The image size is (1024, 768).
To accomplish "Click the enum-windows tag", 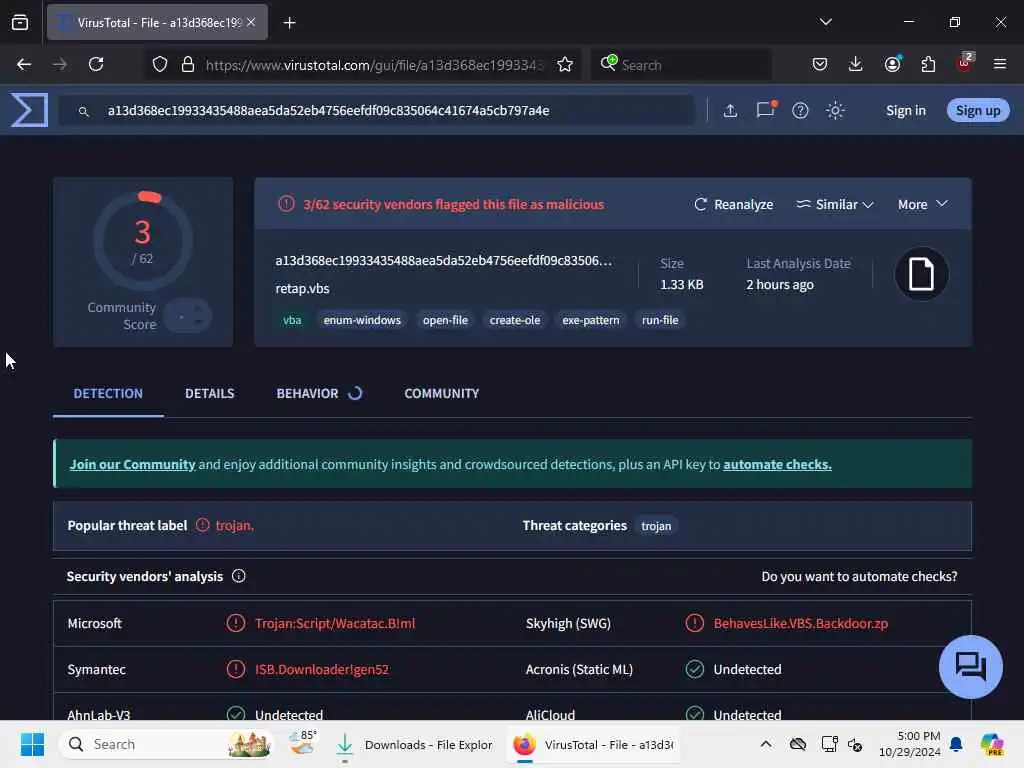I will tap(362, 320).
